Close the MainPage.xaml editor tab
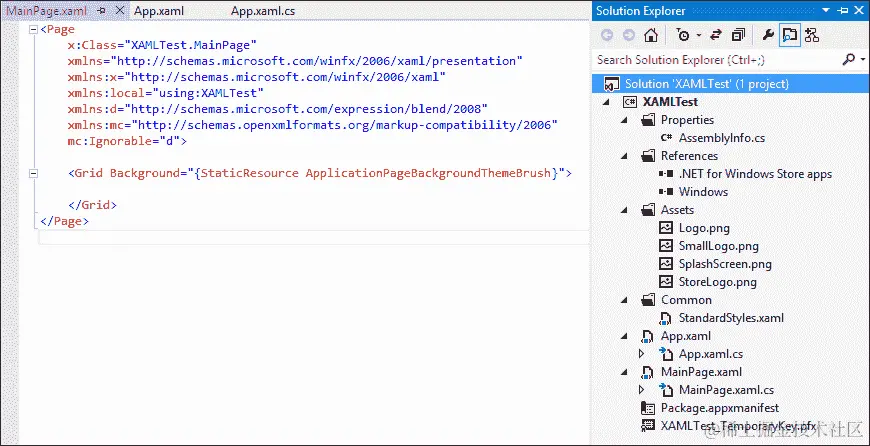The width and height of the screenshot is (870, 446). click(x=120, y=11)
